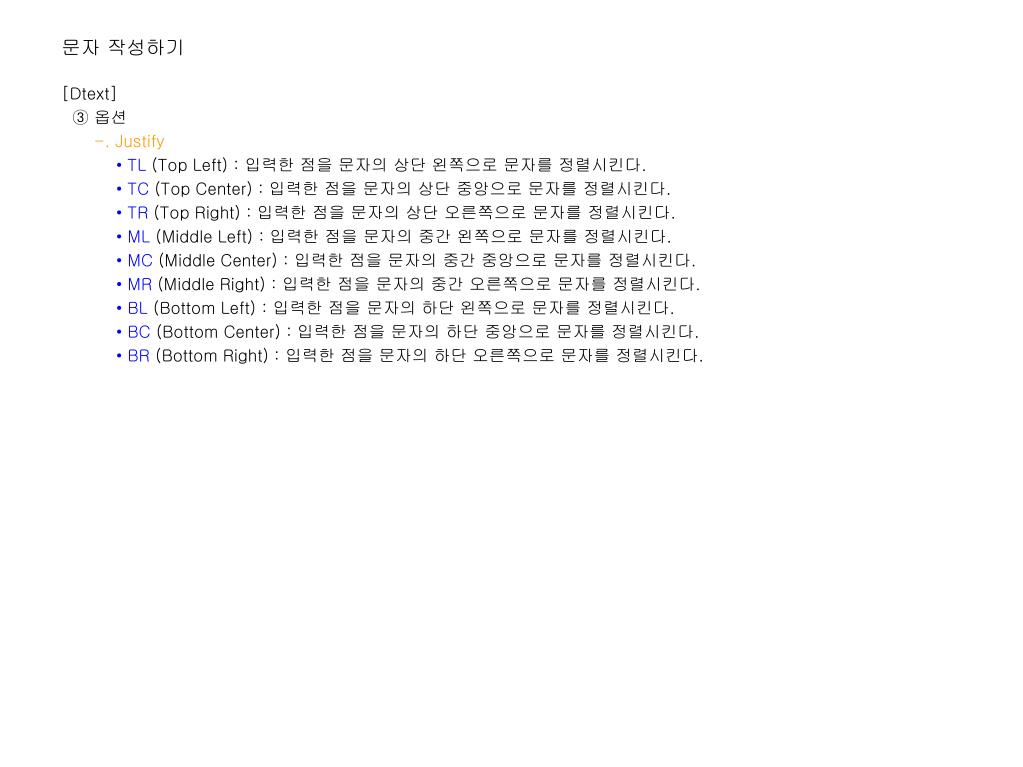
Task: Click '하단 중앙으로' in the BC line
Action: pyautogui.click(x=498, y=332)
